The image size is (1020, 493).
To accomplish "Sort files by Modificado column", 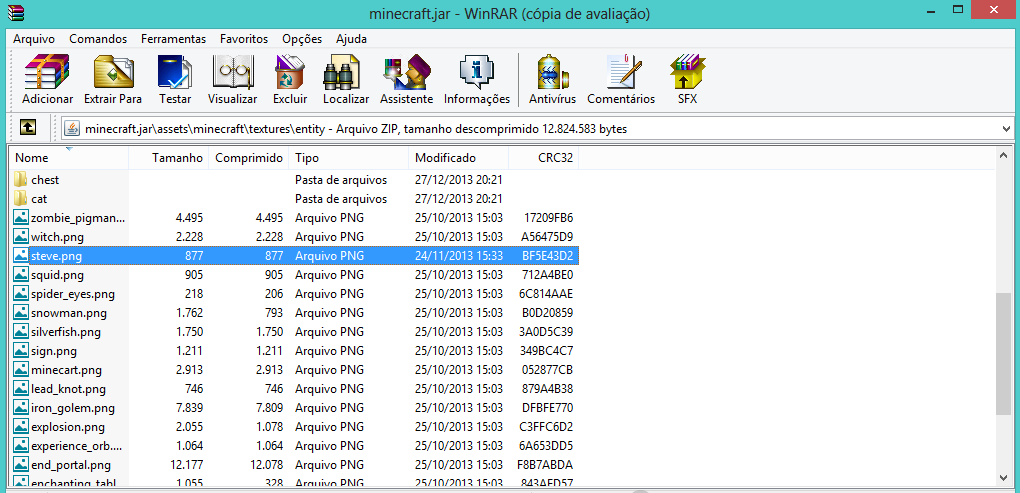I will tap(459, 158).
